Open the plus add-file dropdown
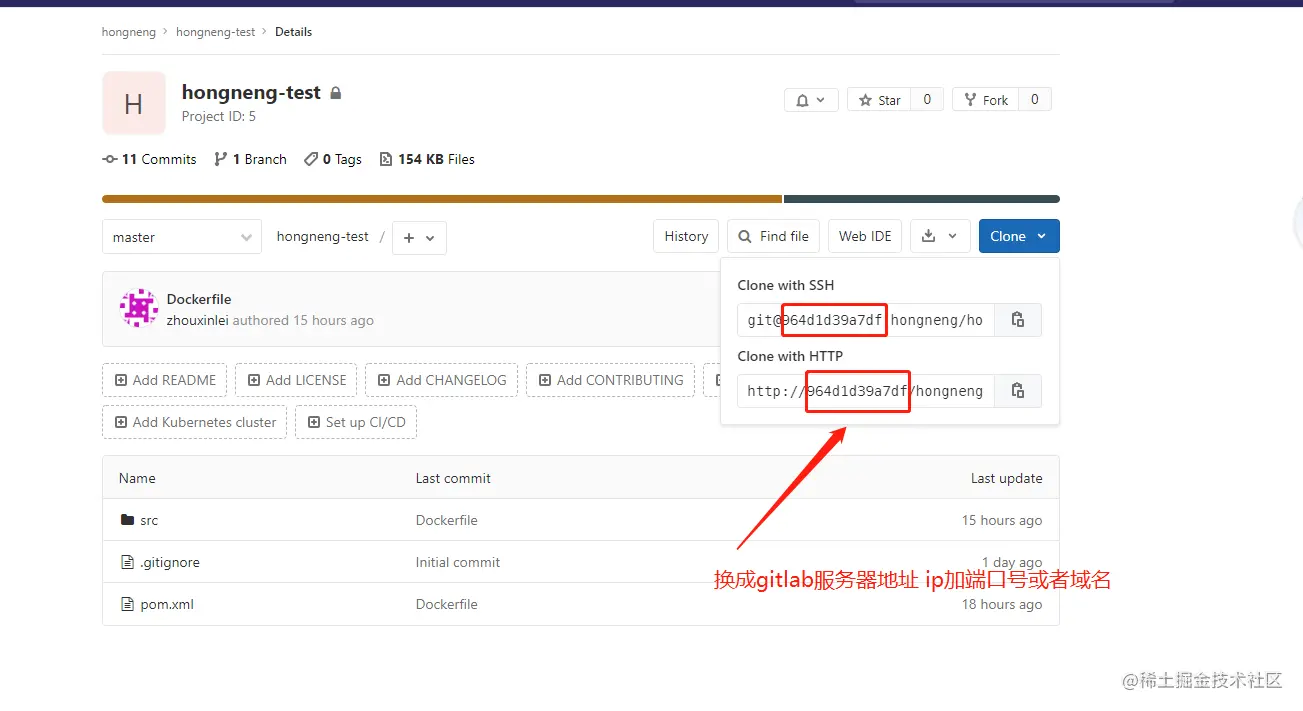The image size is (1303, 711). [419, 238]
